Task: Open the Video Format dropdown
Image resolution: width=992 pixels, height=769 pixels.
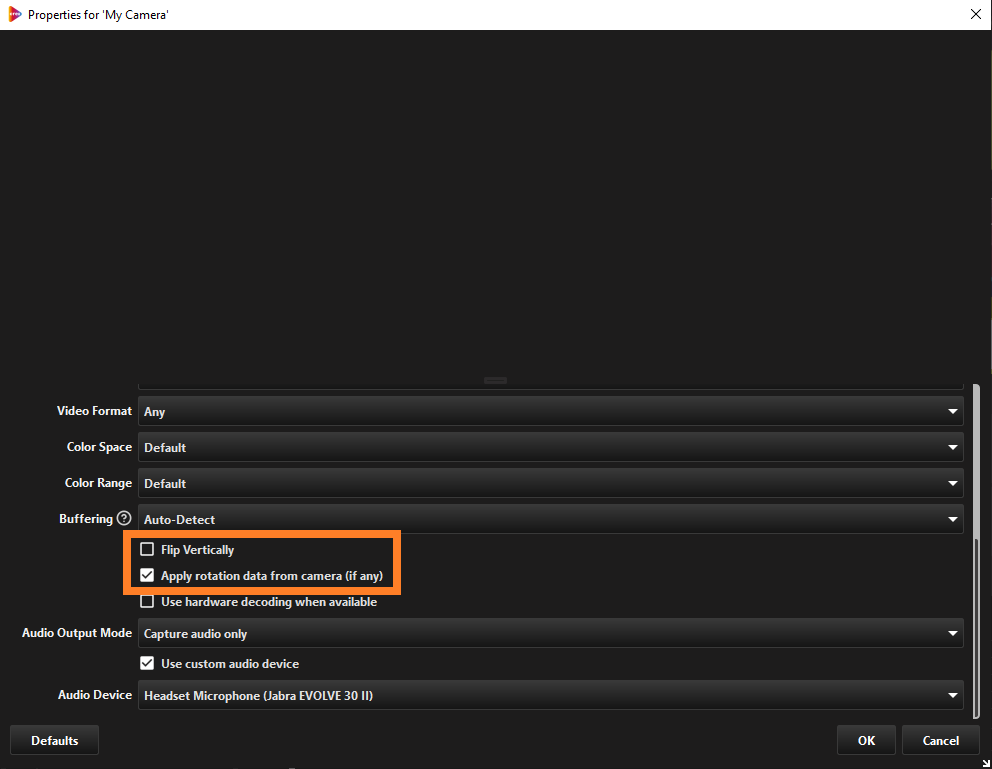Action: [550, 412]
